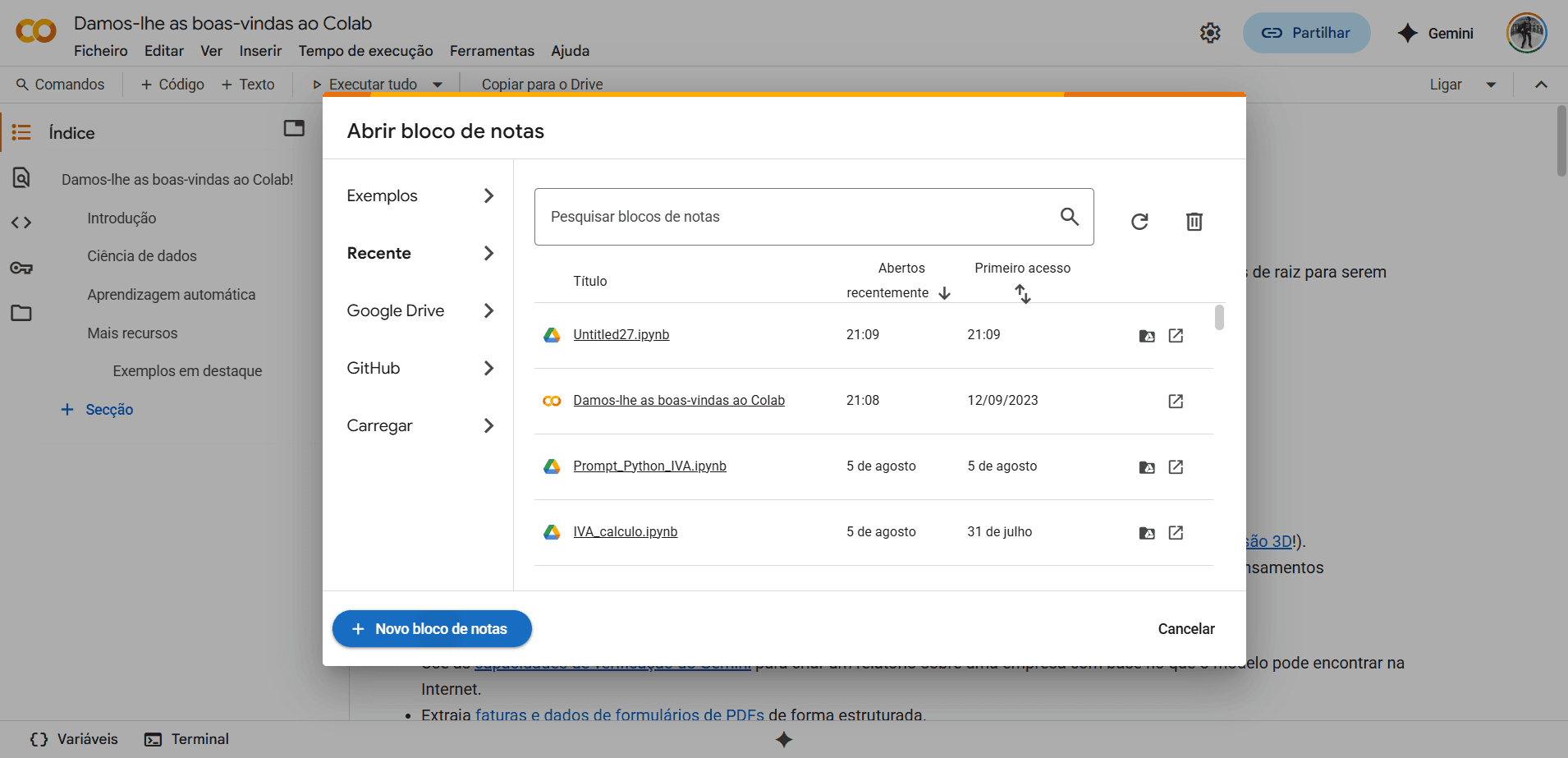Click Cancelar to close the dialog
The width and height of the screenshot is (1568, 758).
[1186, 629]
